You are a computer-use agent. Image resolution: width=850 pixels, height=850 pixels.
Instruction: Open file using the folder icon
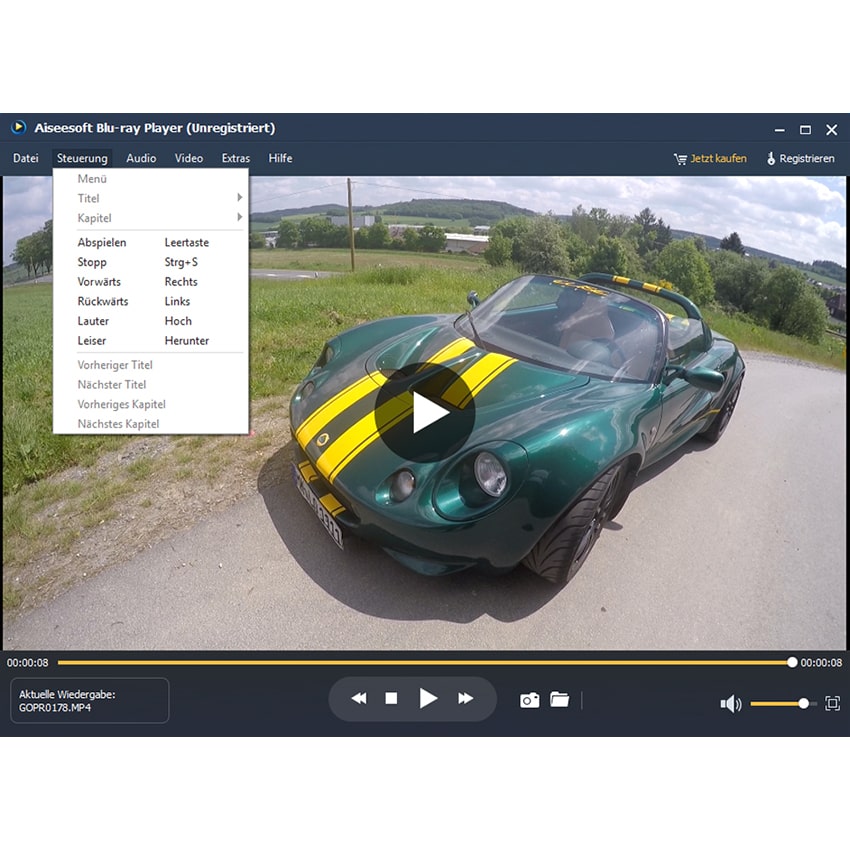(x=560, y=700)
